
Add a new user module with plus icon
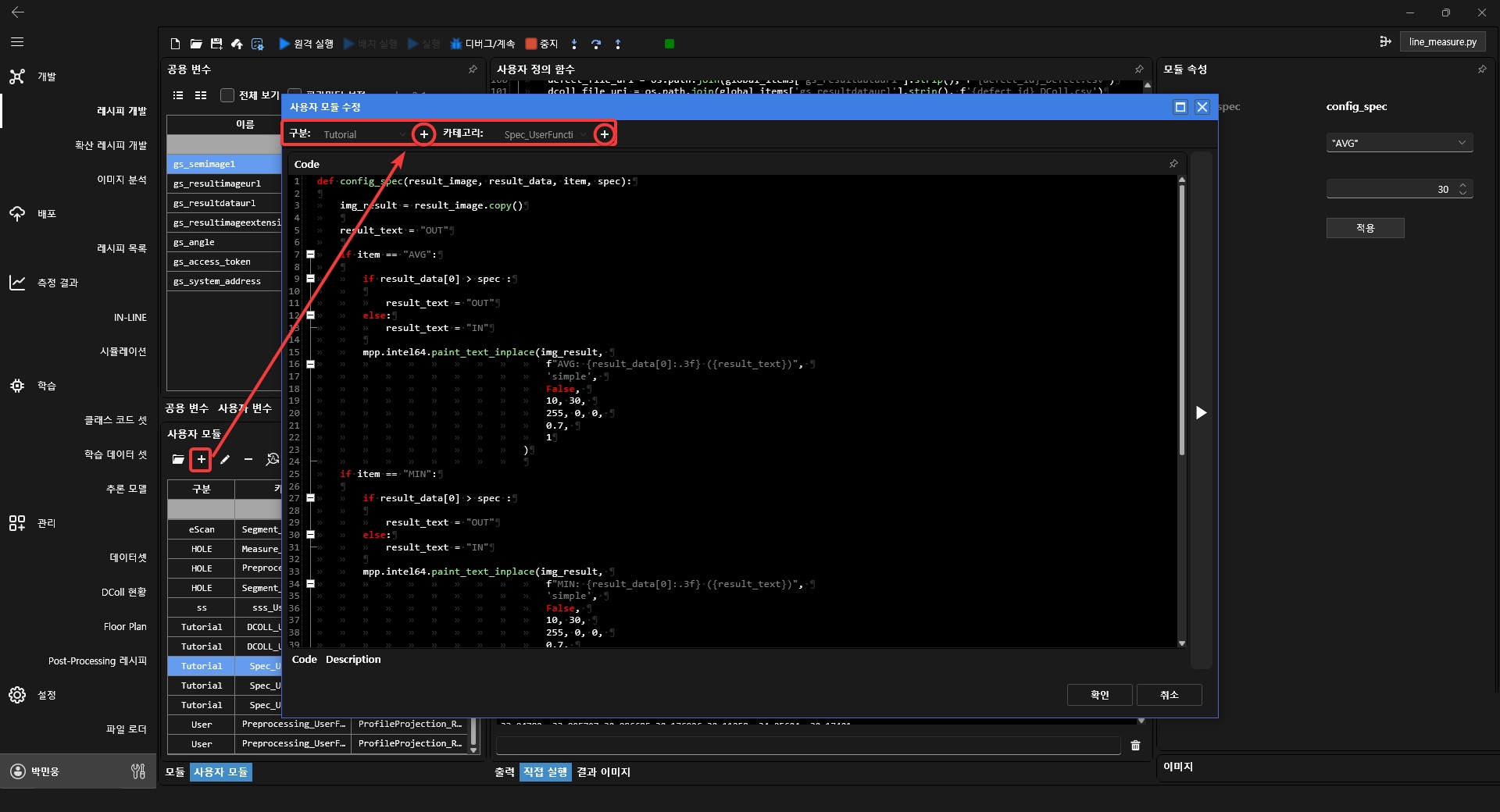201,460
